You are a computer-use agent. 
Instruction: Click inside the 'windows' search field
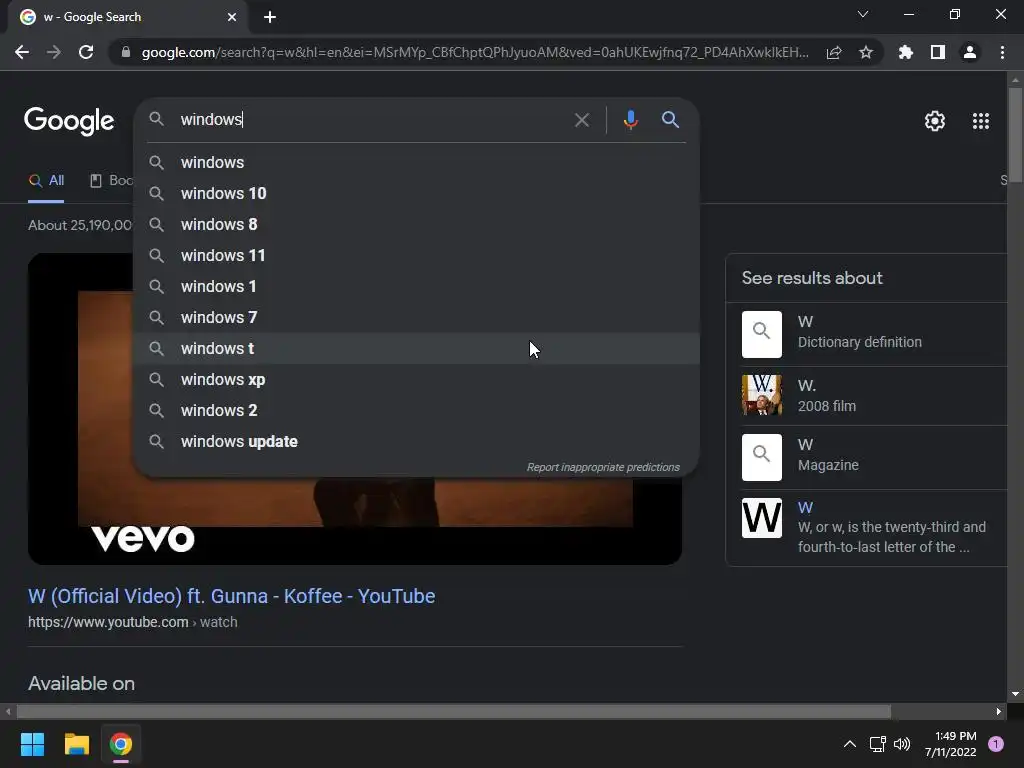pos(372,120)
